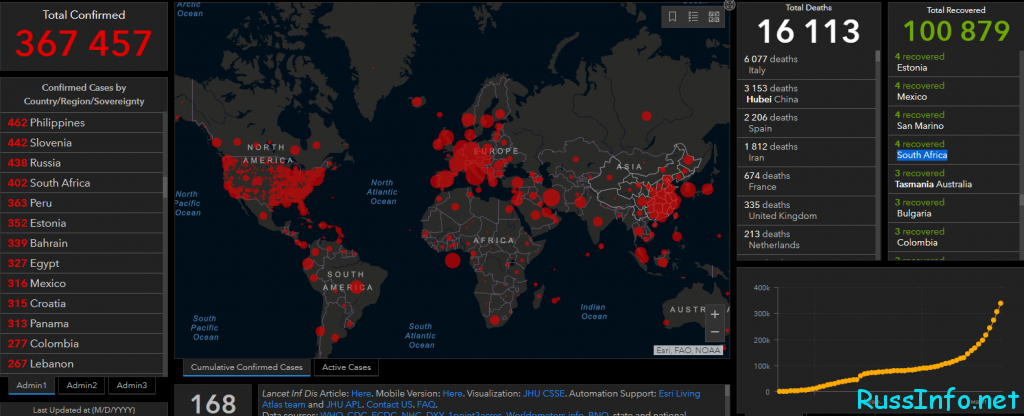Open the FAQ link
Screen dimensions: 1024x416
click(426, 404)
